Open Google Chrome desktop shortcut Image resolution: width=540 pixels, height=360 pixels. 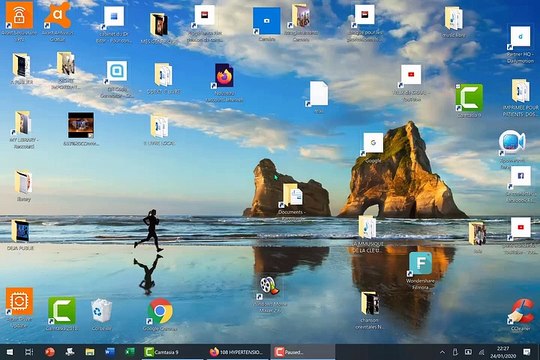160,311
